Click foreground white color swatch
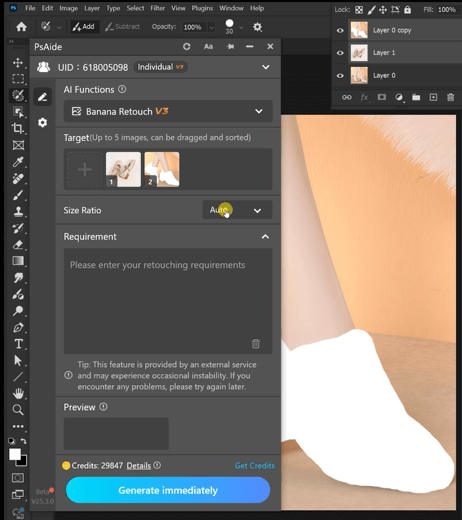 15,454
